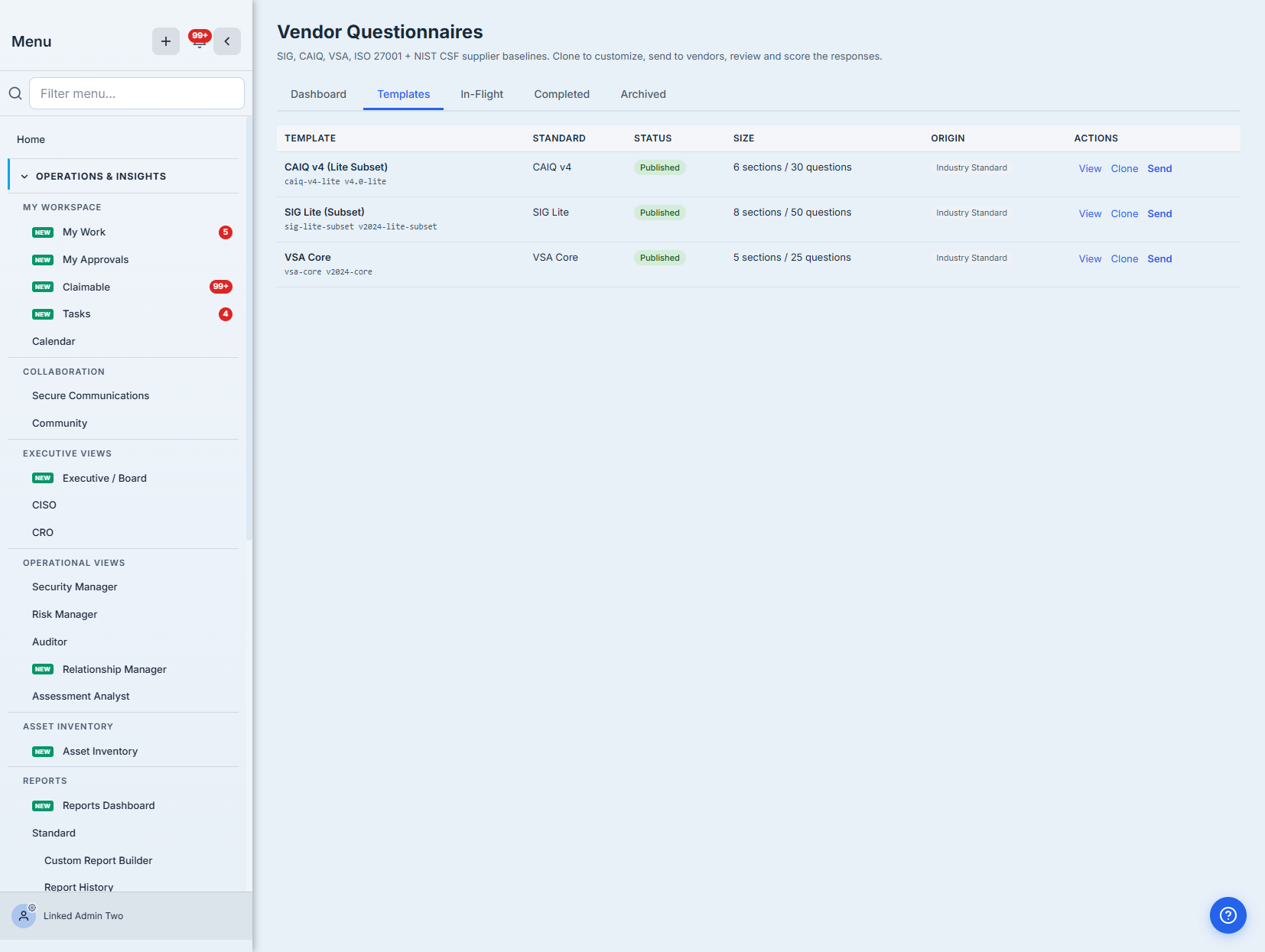Image resolution: width=1265 pixels, height=952 pixels.
Task: Click Industry Standard origin on VSA Core row
Action: tap(971, 258)
